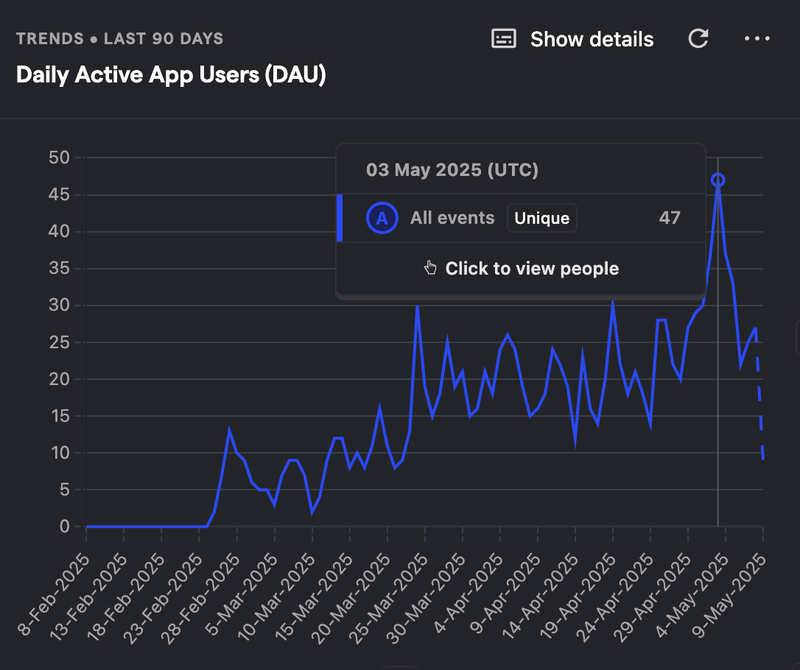
Task: Click the hand pointer icon in tooltip
Action: tap(431, 267)
